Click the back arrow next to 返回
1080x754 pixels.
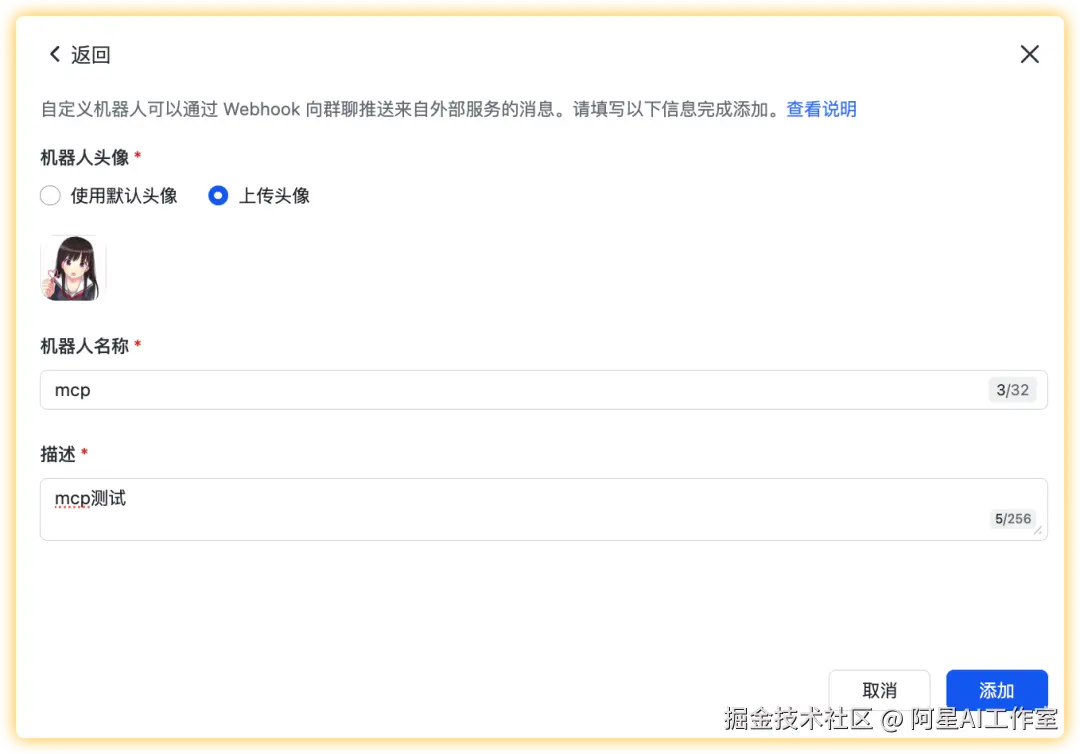click(55, 55)
